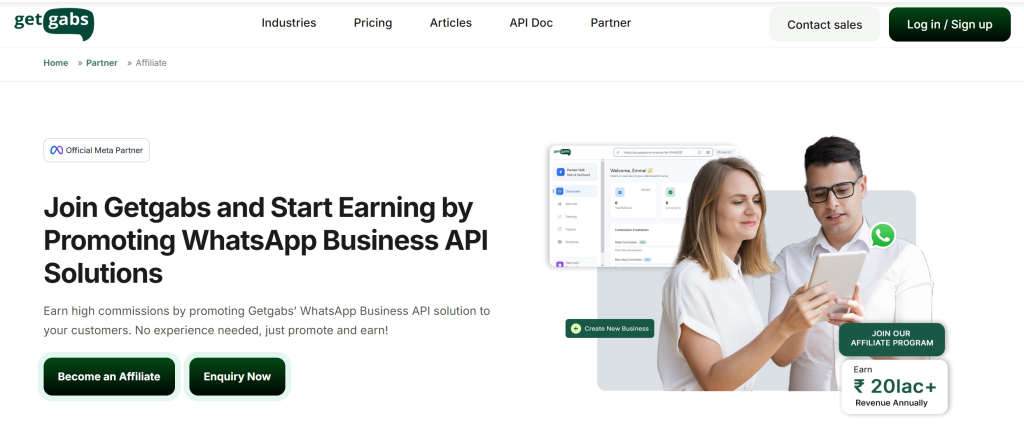Image resolution: width=1024 pixels, height=426 pixels.
Task: Select Partner in top navigation
Action: (611, 23)
